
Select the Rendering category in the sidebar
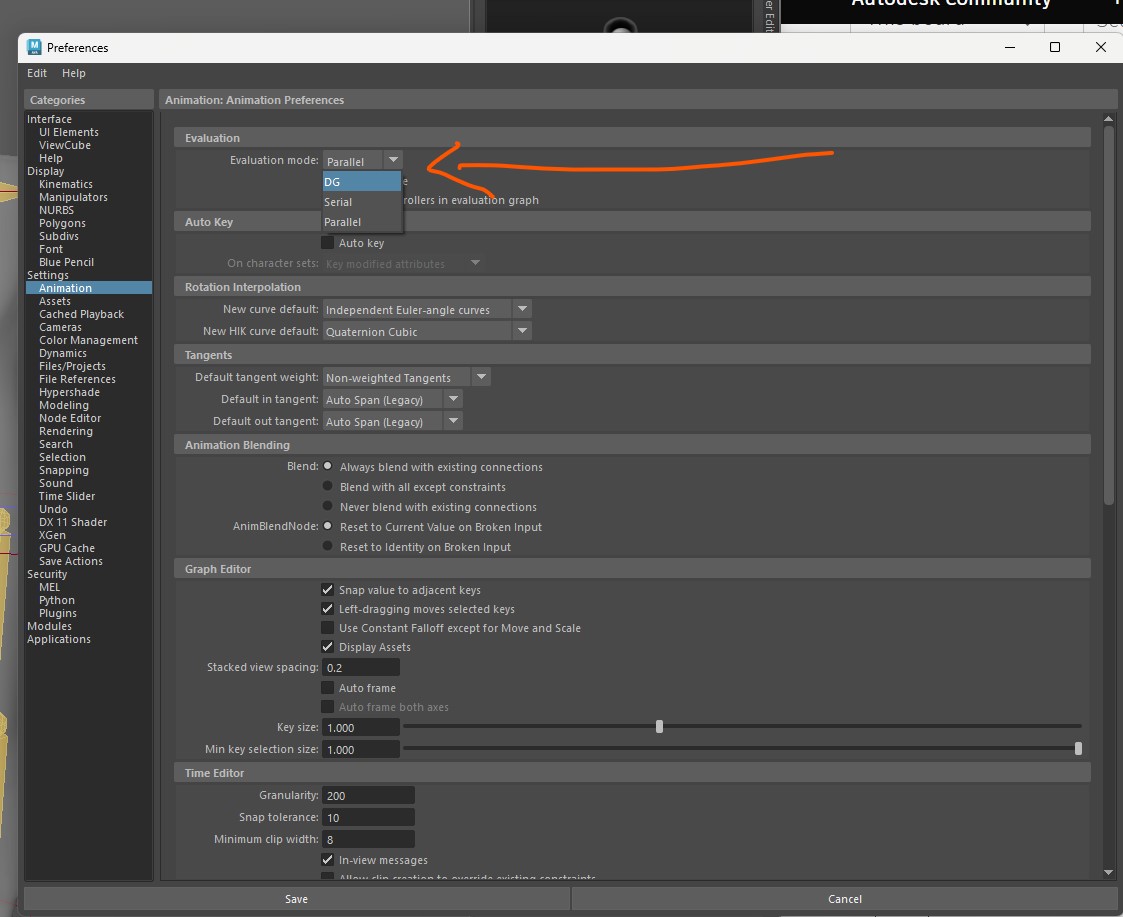click(66, 431)
